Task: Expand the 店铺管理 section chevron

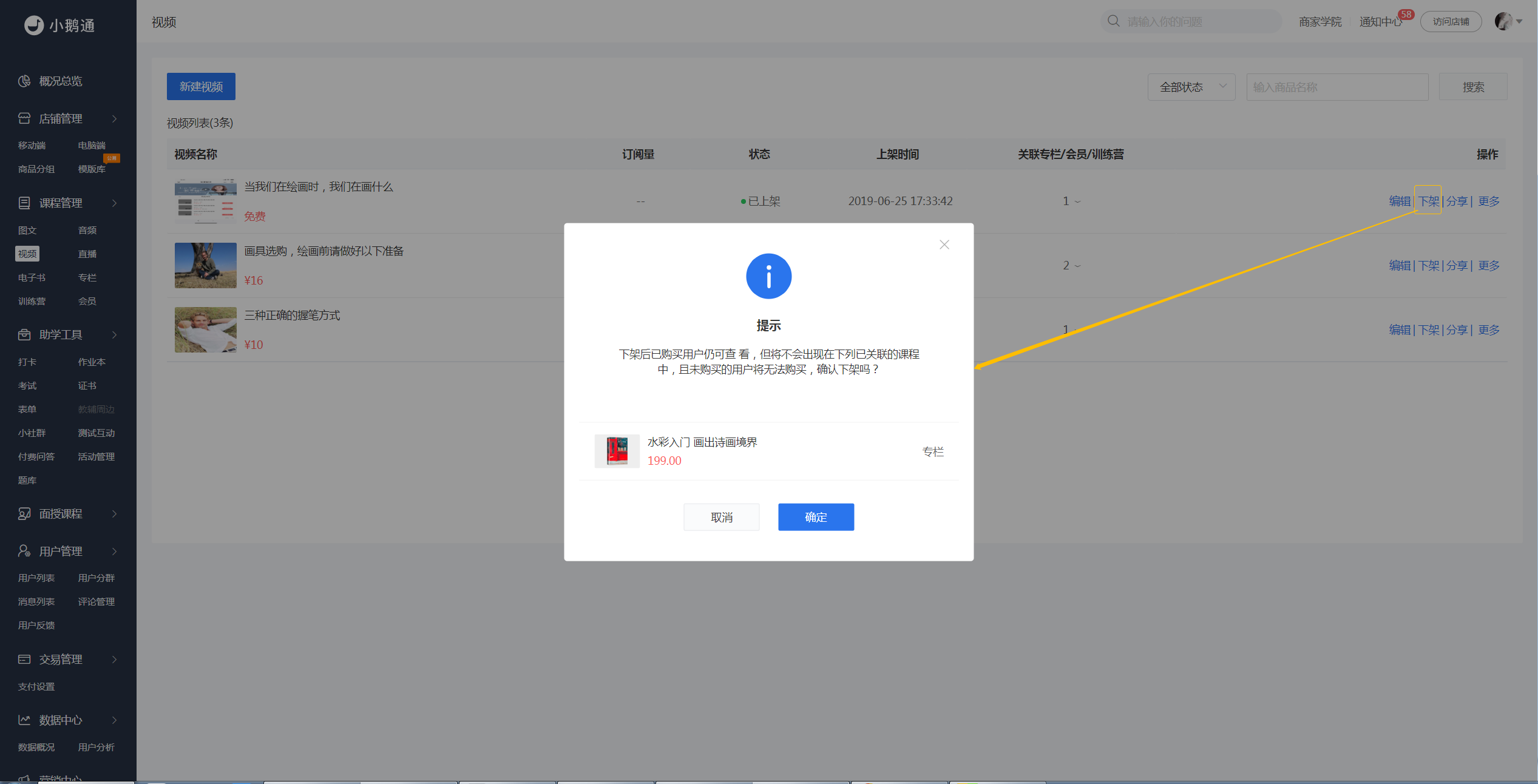Action: click(x=114, y=118)
